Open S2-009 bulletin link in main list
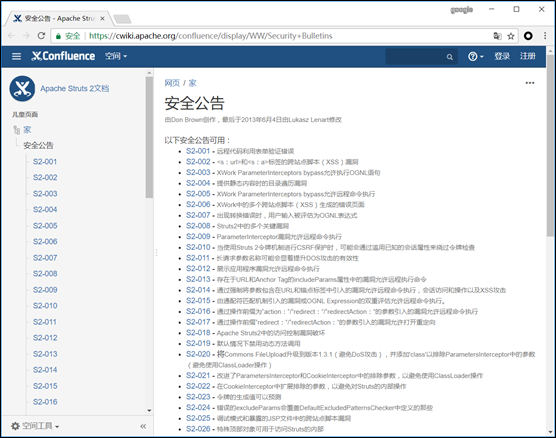This screenshot has height=438, width=556. tap(198, 237)
